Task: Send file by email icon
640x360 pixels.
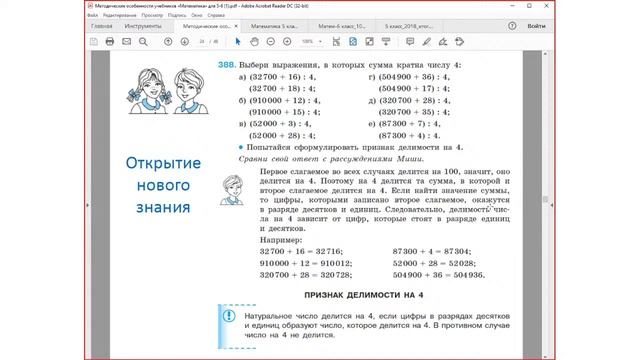Action: [127, 42]
